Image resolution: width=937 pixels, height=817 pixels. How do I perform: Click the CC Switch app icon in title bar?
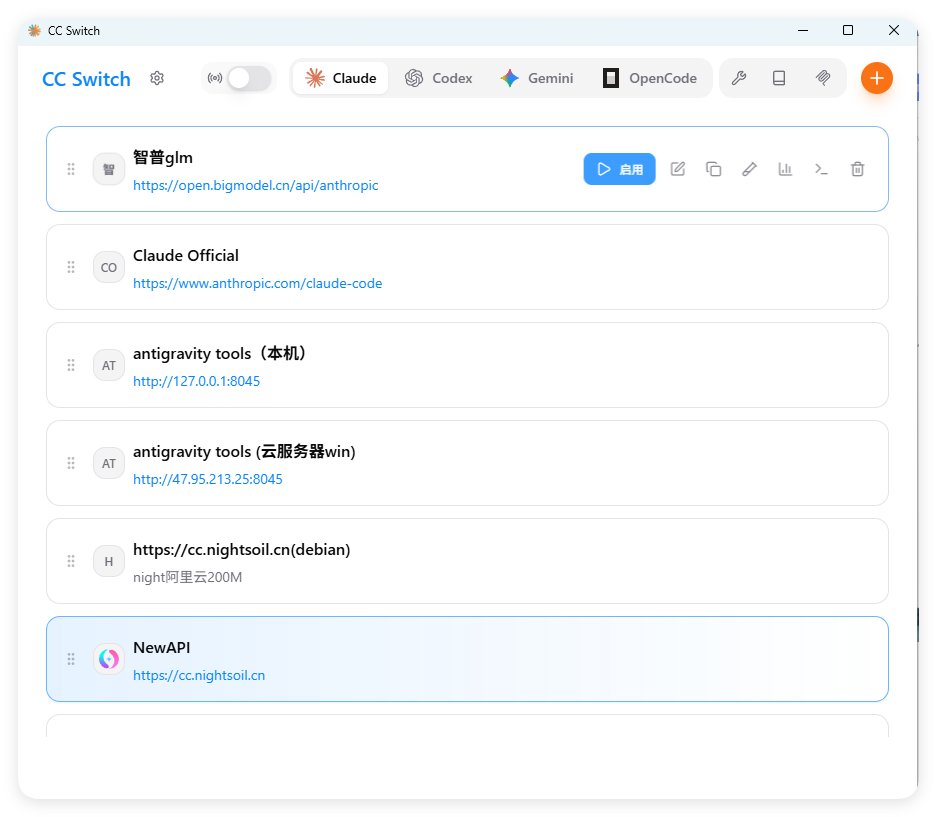point(35,30)
